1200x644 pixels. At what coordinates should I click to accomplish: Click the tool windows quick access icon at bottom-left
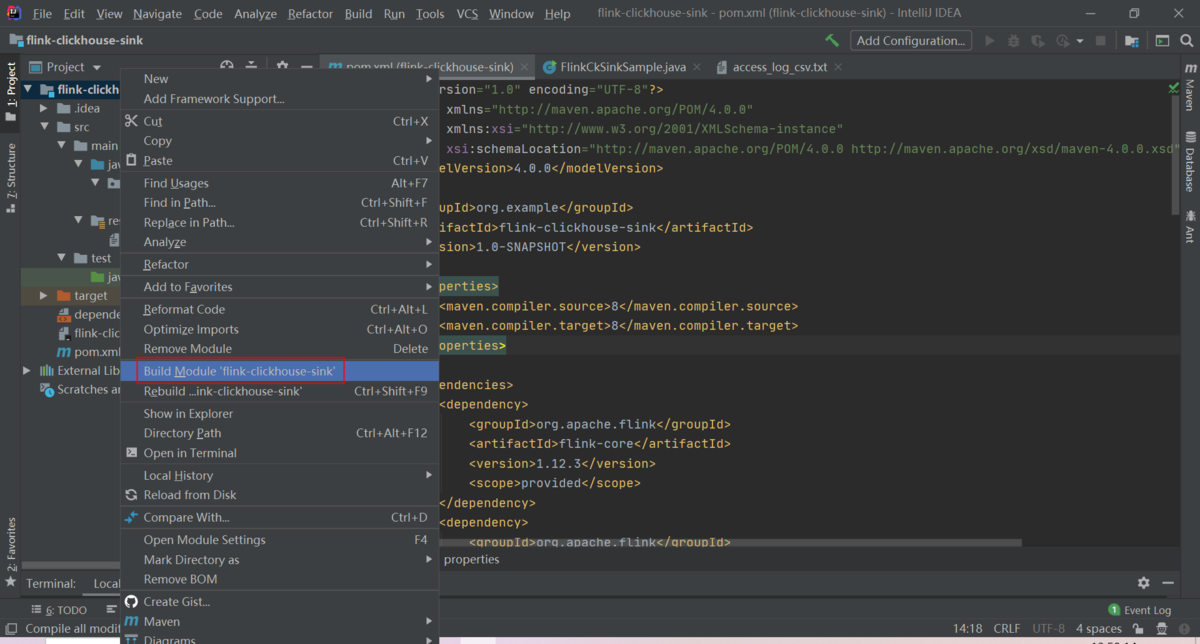[10, 629]
